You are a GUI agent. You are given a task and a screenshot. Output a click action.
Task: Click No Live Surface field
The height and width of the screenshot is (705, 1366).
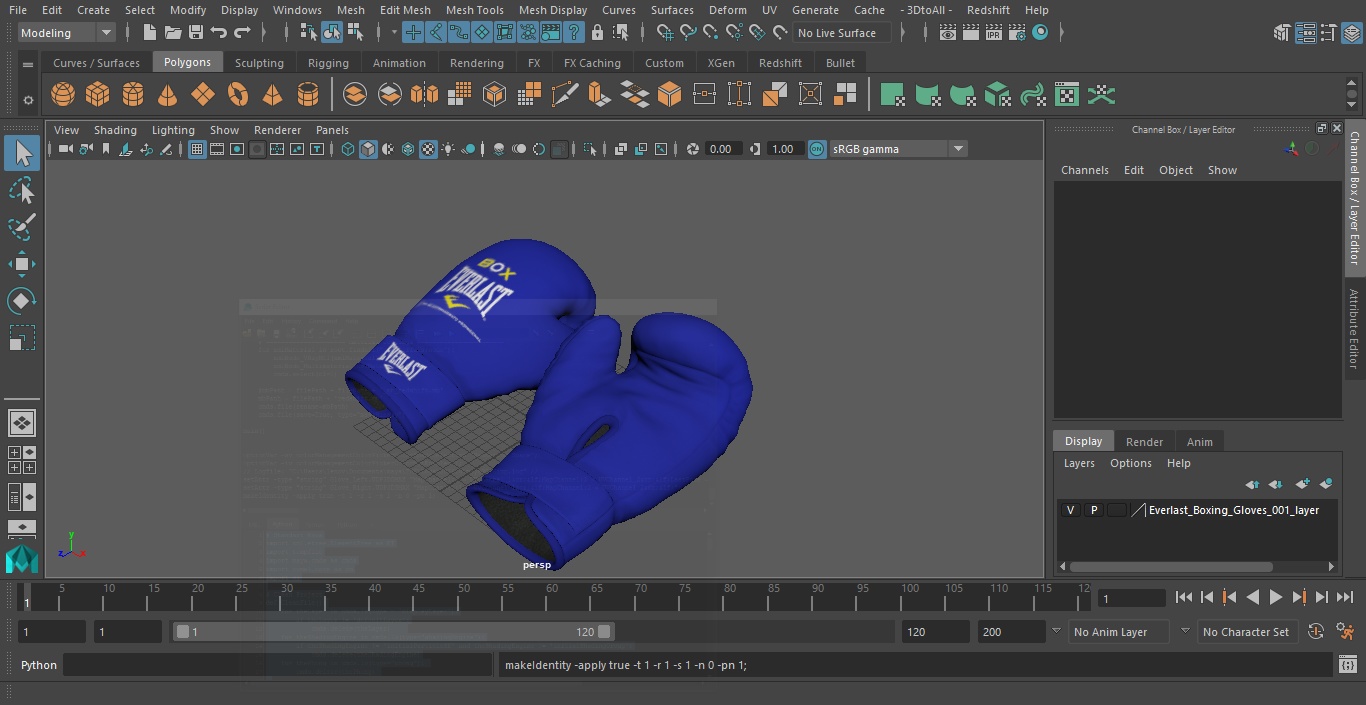[842, 33]
